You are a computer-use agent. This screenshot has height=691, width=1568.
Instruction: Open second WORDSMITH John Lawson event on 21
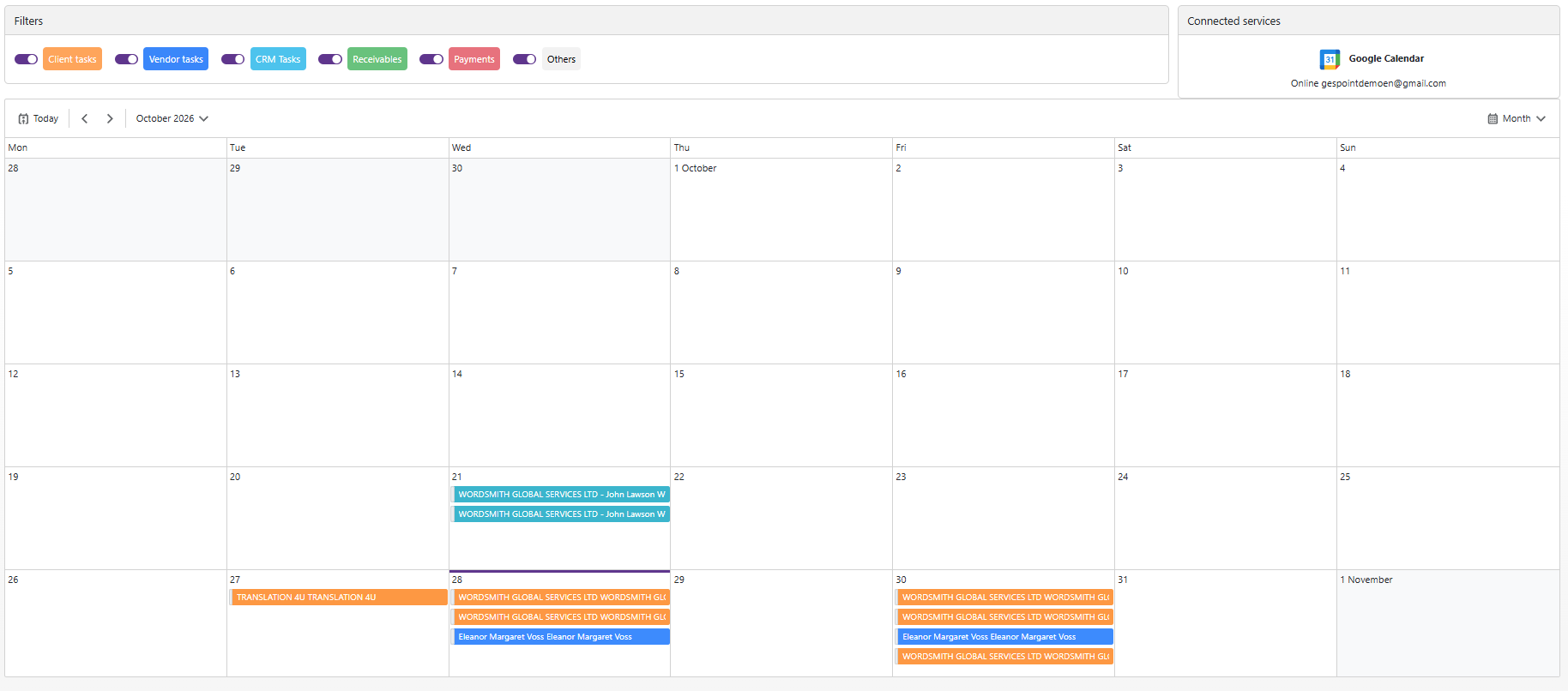(561, 514)
